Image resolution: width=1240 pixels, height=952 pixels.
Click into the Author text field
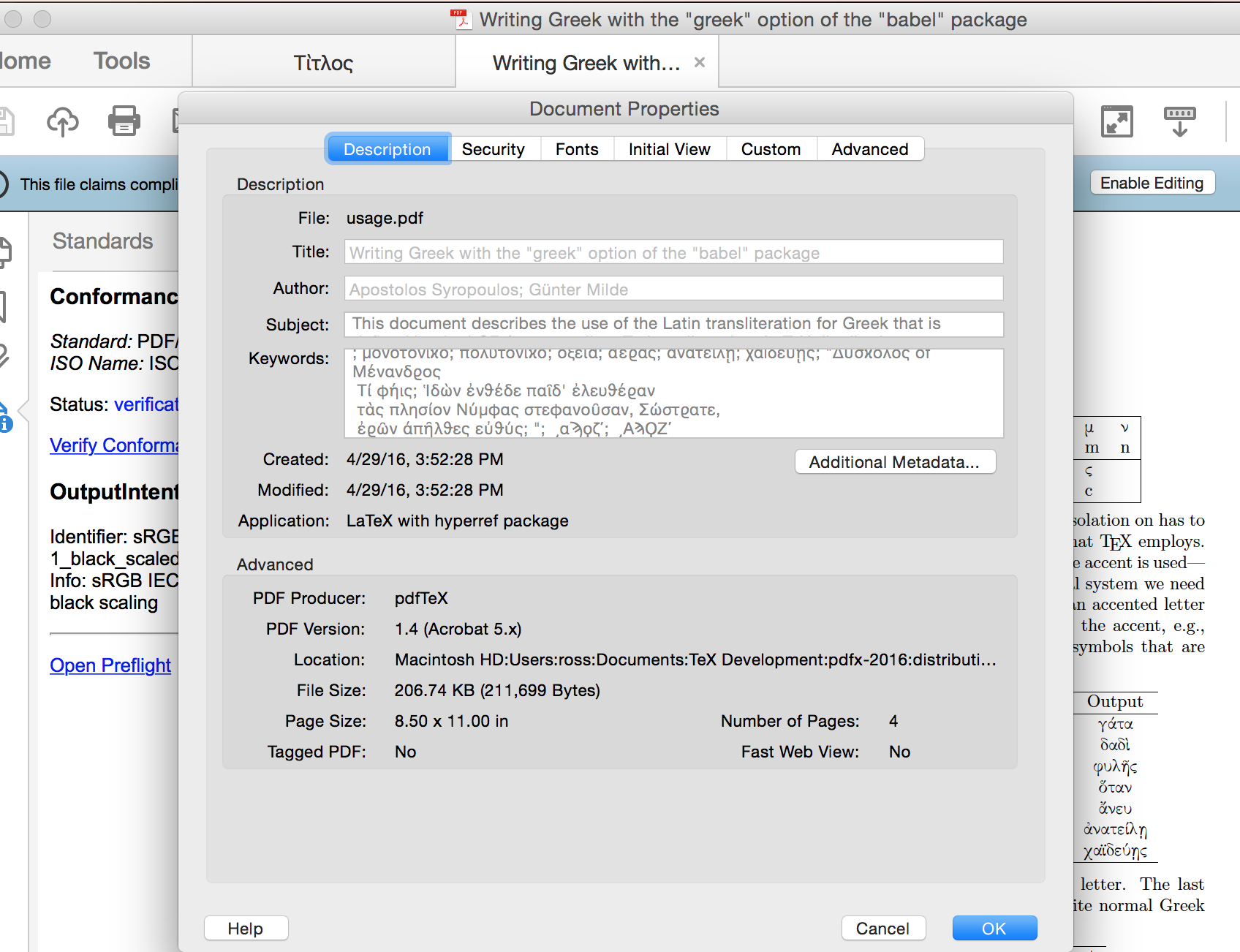click(673, 289)
